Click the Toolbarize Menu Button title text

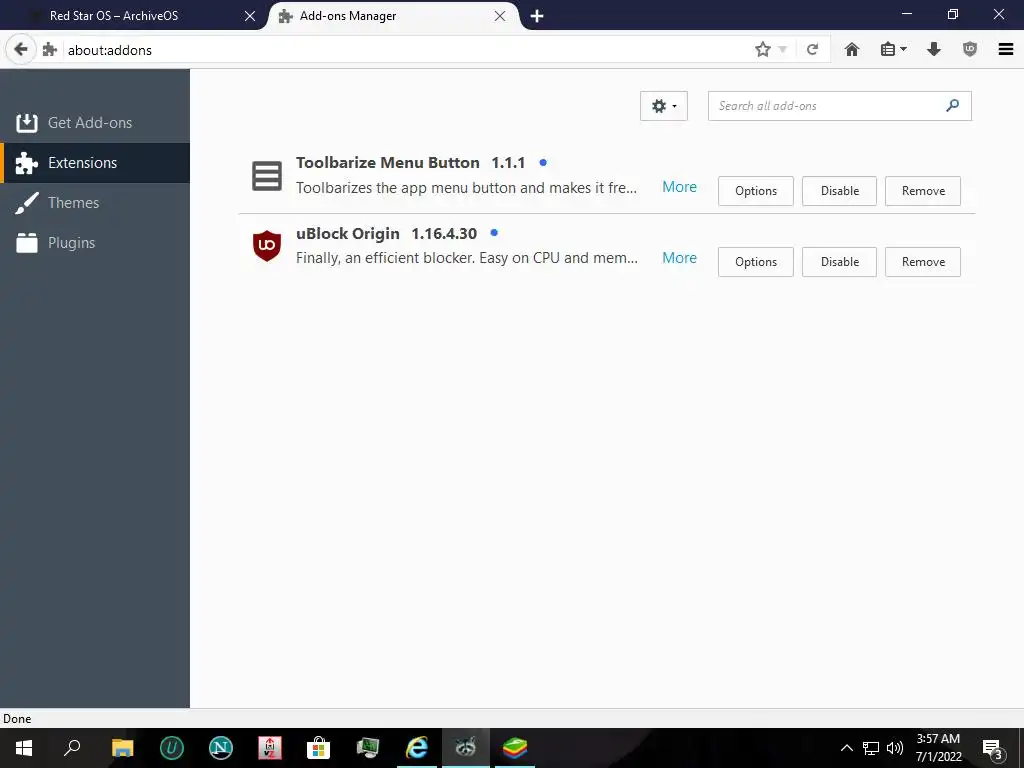point(387,163)
